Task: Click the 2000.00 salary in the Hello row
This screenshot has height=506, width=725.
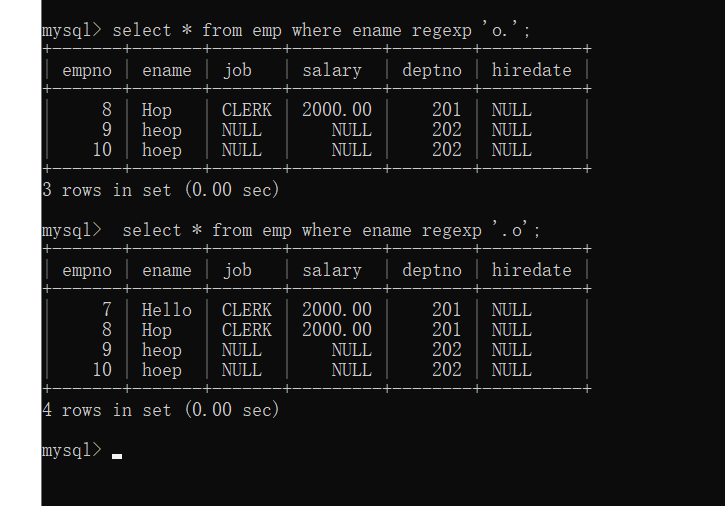Action: coord(337,309)
